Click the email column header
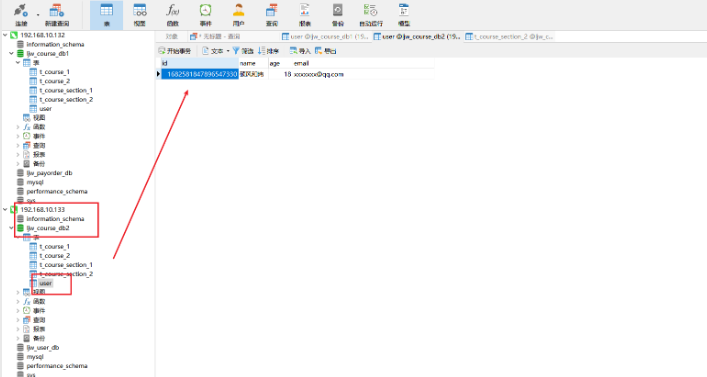This screenshot has height=377, width=707. click(363, 63)
